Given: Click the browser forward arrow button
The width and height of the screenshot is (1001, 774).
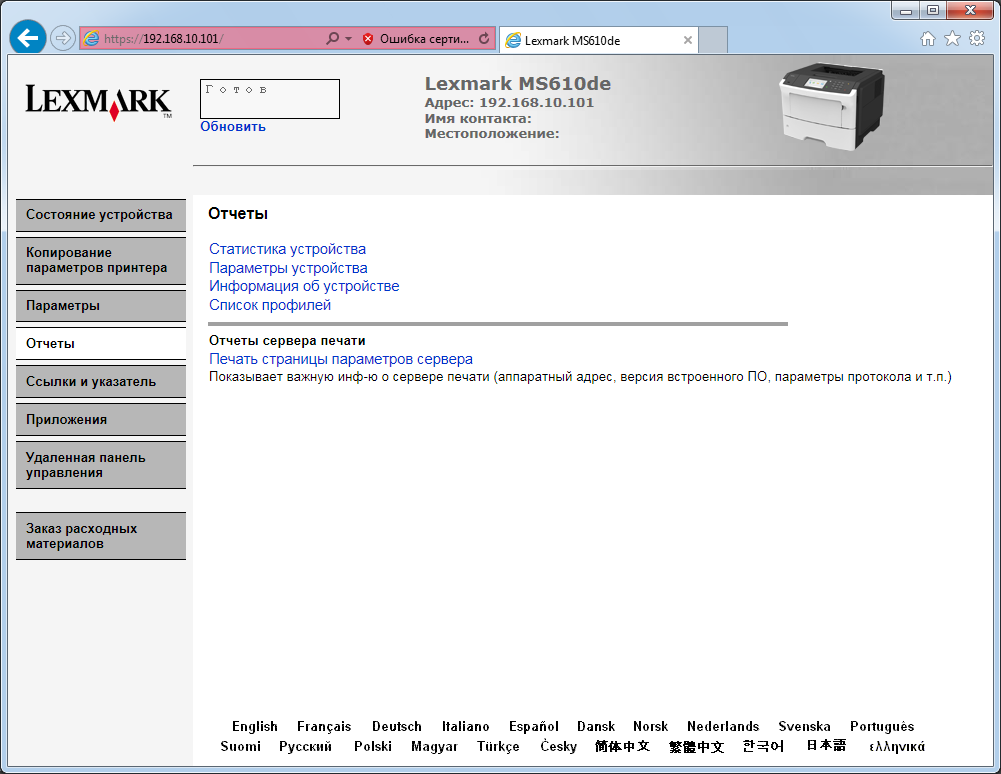Looking at the screenshot, I should (63, 38).
